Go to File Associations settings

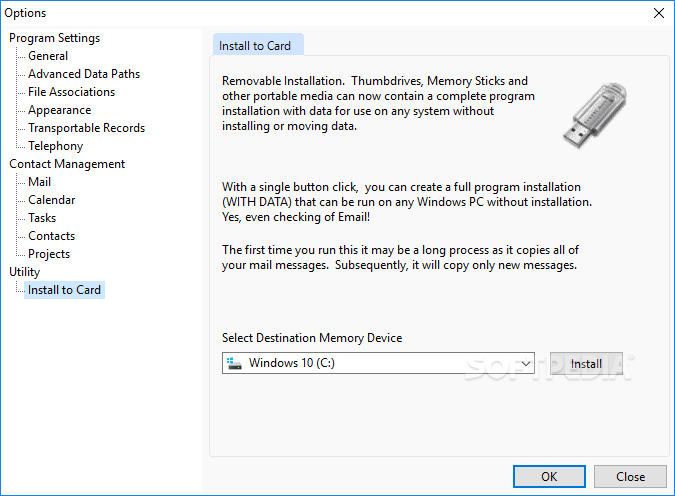(x=71, y=92)
